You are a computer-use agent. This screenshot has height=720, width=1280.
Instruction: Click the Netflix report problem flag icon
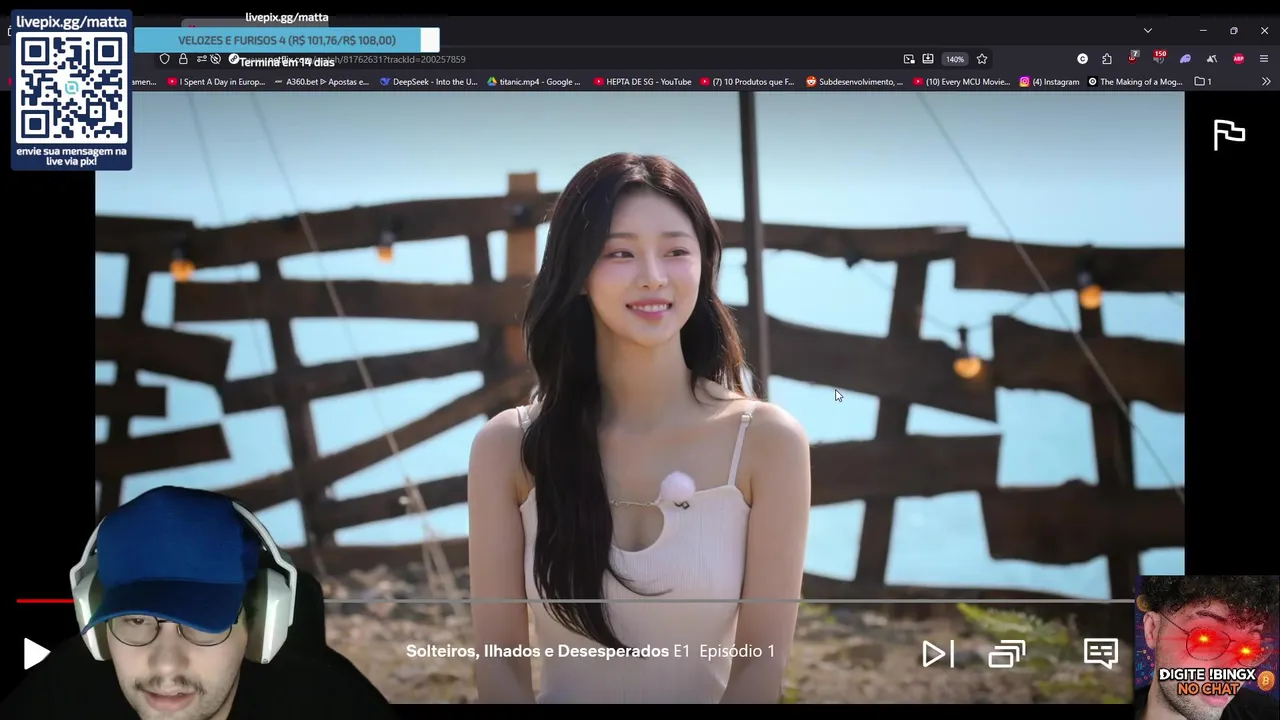(x=1229, y=134)
